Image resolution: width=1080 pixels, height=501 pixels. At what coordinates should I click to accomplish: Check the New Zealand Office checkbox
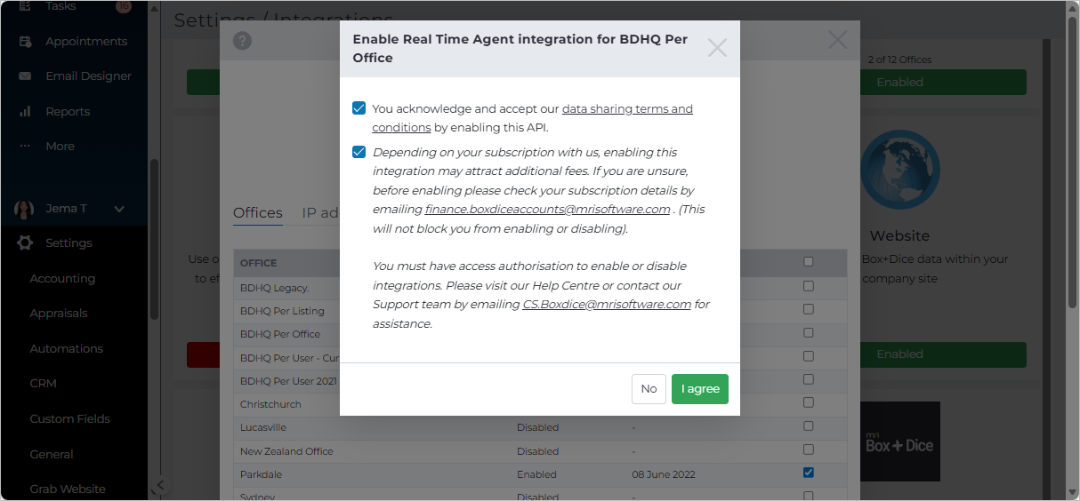click(808, 449)
